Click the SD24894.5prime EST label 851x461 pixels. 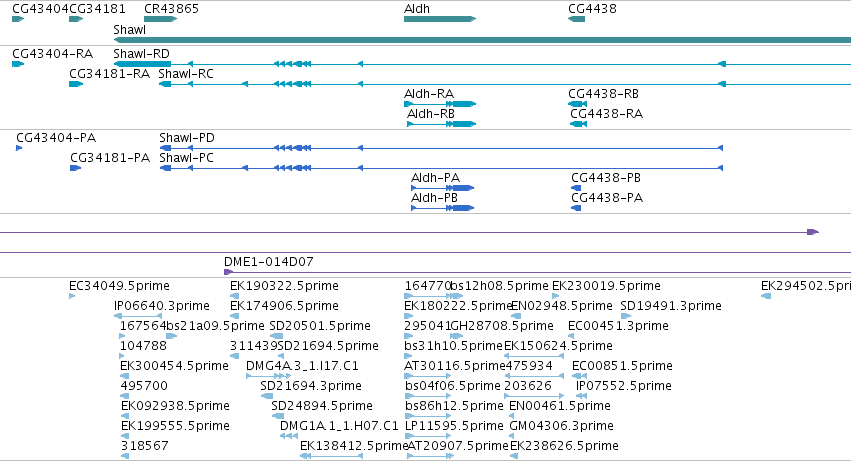[322, 407]
